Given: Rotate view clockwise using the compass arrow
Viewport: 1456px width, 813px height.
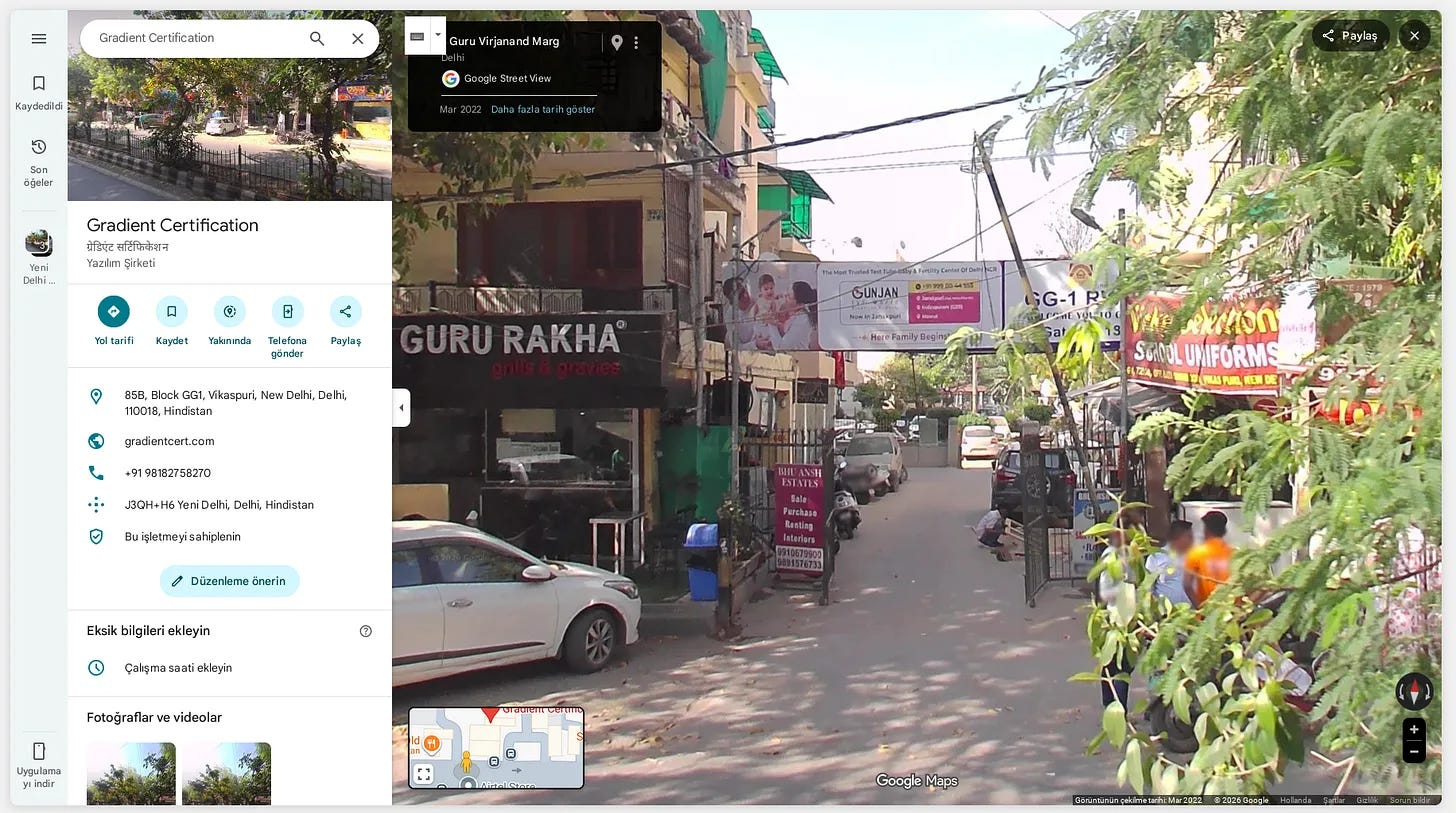Looking at the screenshot, I should pos(1428,692).
